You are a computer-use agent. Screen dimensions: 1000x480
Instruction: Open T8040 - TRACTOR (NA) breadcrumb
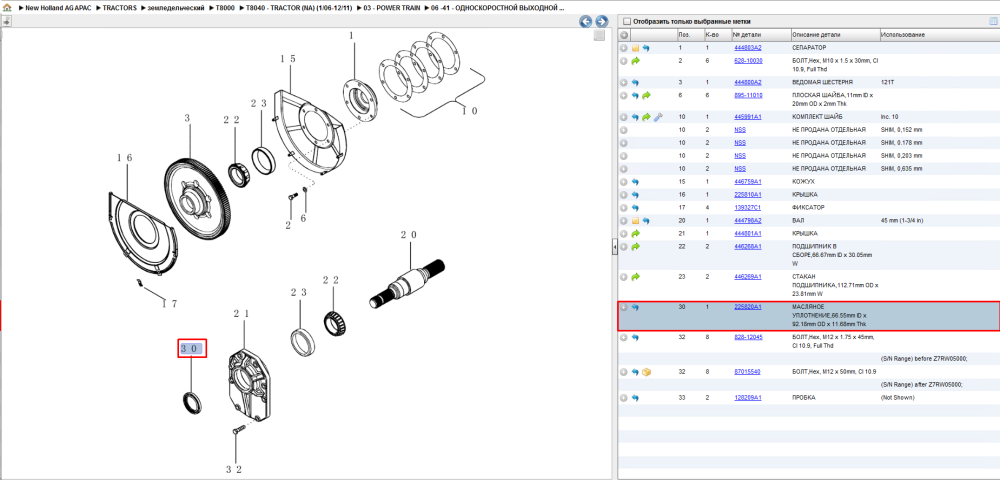tap(299, 8)
